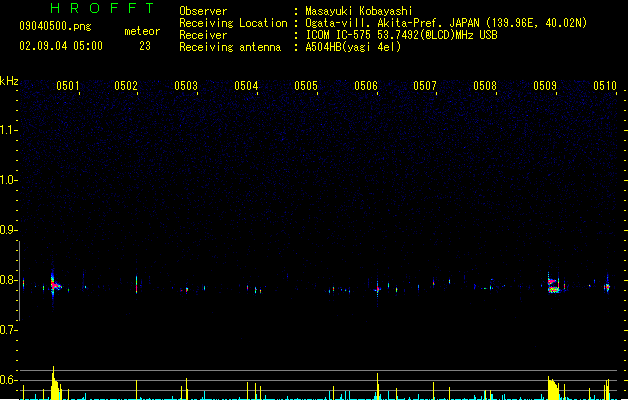Click the 0.9 kHz axis label
This screenshot has width=629, height=400.
(7, 230)
